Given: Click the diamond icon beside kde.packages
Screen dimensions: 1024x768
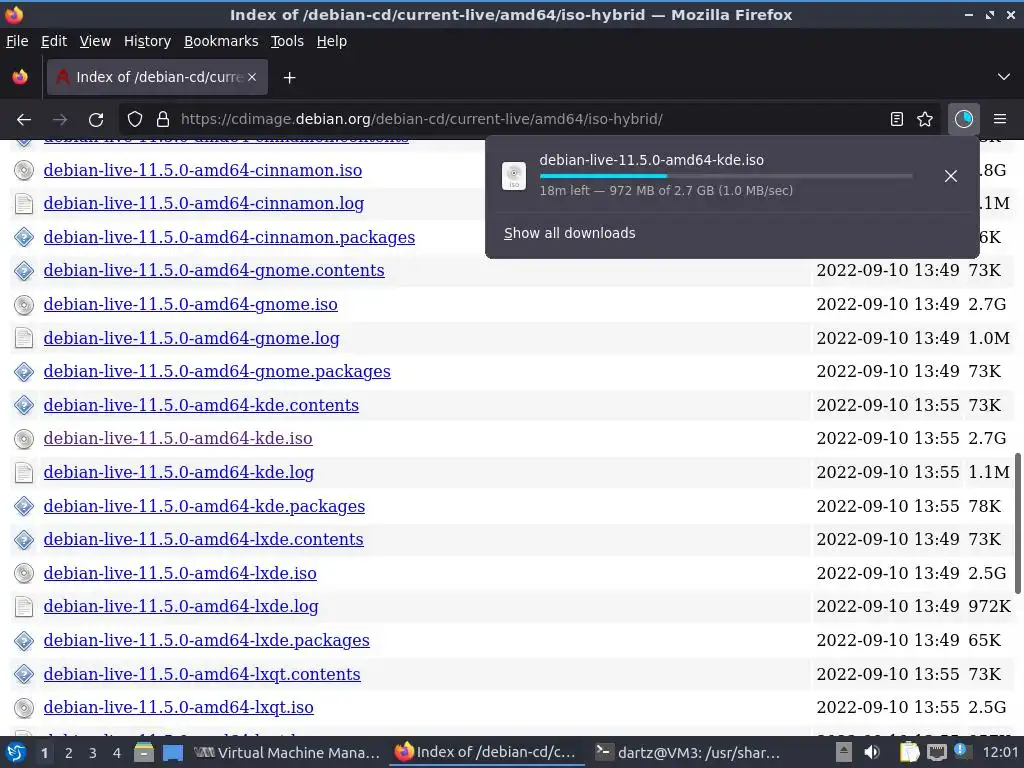Looking at the screenshot, I should (x=24, y=507).
